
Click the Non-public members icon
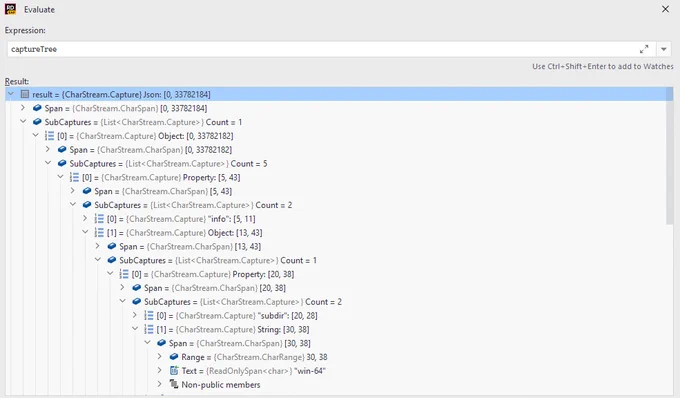(x=174, y=384)
